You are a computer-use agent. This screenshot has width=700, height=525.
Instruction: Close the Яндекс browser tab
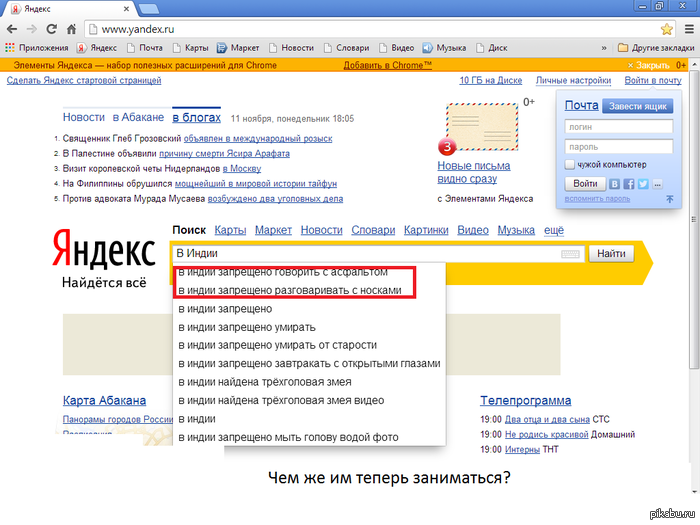tap(126, 8)
